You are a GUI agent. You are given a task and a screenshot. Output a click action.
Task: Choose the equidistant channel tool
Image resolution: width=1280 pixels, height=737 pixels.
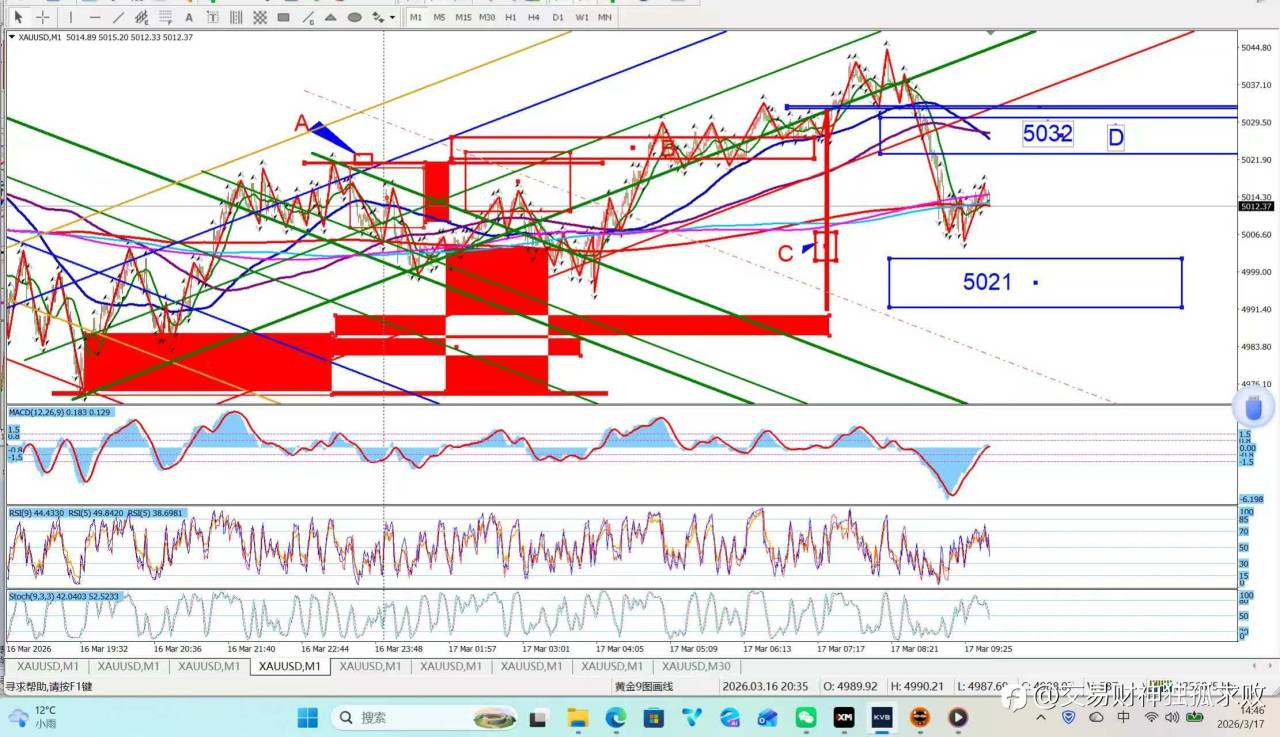(142, 17)
